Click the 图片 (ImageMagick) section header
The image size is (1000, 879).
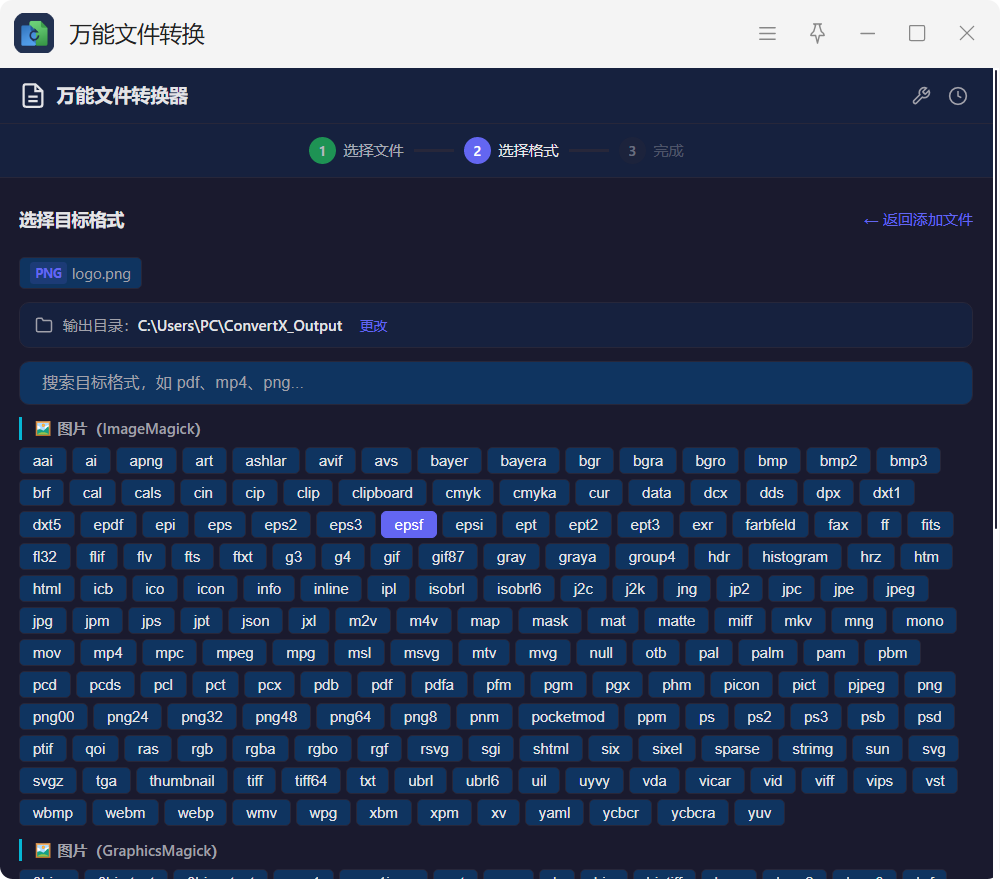tap(118, 429)
